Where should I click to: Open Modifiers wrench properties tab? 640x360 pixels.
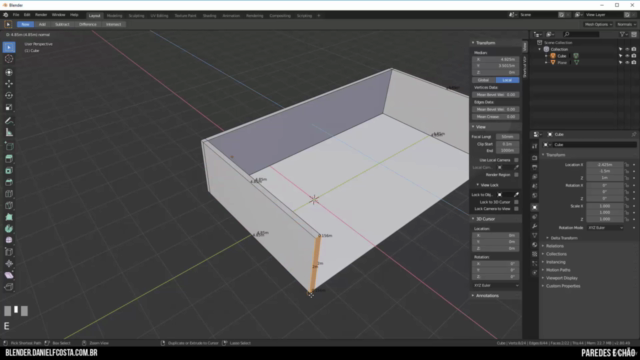535,226
